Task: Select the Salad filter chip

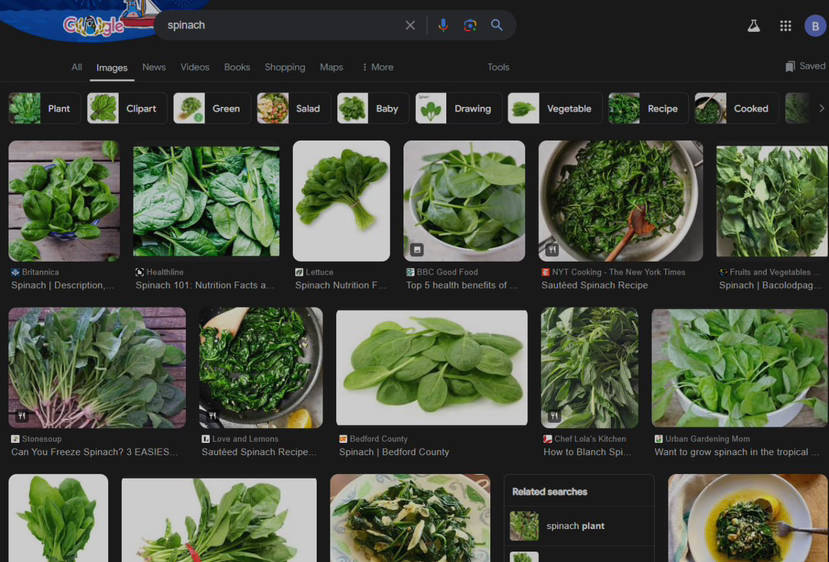Action: pyautogui.click(x=292, y=108)
